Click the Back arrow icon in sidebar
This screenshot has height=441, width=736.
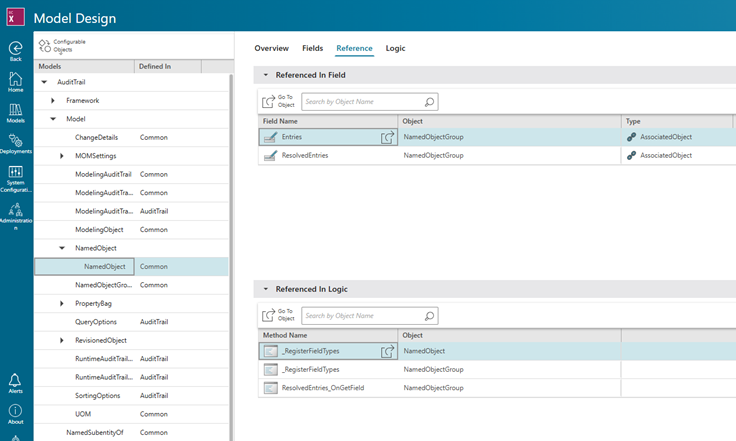tap(16, 48)
